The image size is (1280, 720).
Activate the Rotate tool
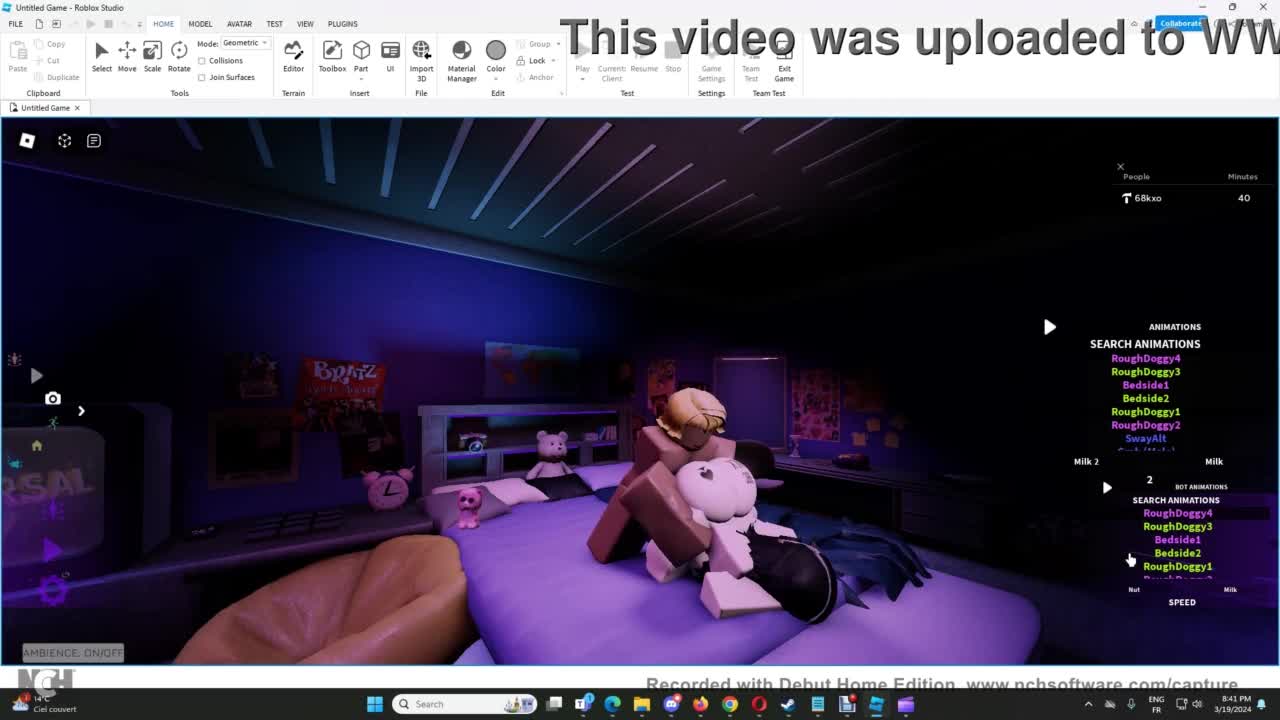tap(179, 56)
